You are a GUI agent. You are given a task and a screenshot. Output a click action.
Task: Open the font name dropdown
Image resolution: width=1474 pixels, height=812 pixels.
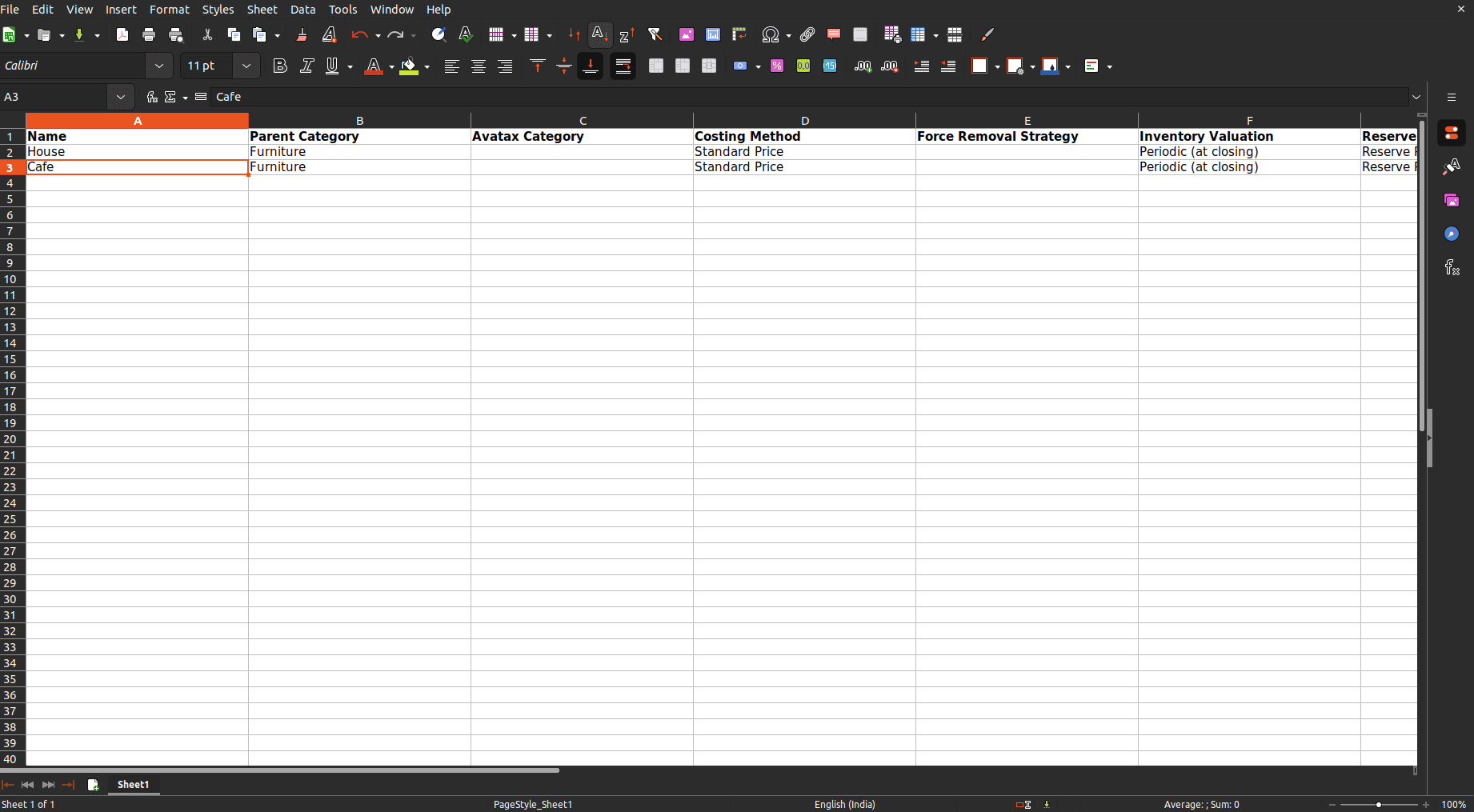click(x=158, y=66)
